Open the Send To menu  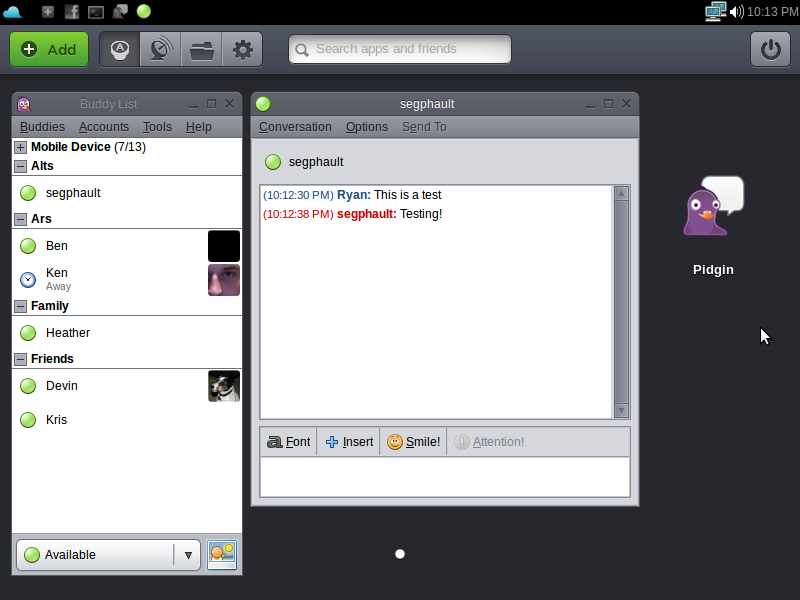(x=424, y=127)
